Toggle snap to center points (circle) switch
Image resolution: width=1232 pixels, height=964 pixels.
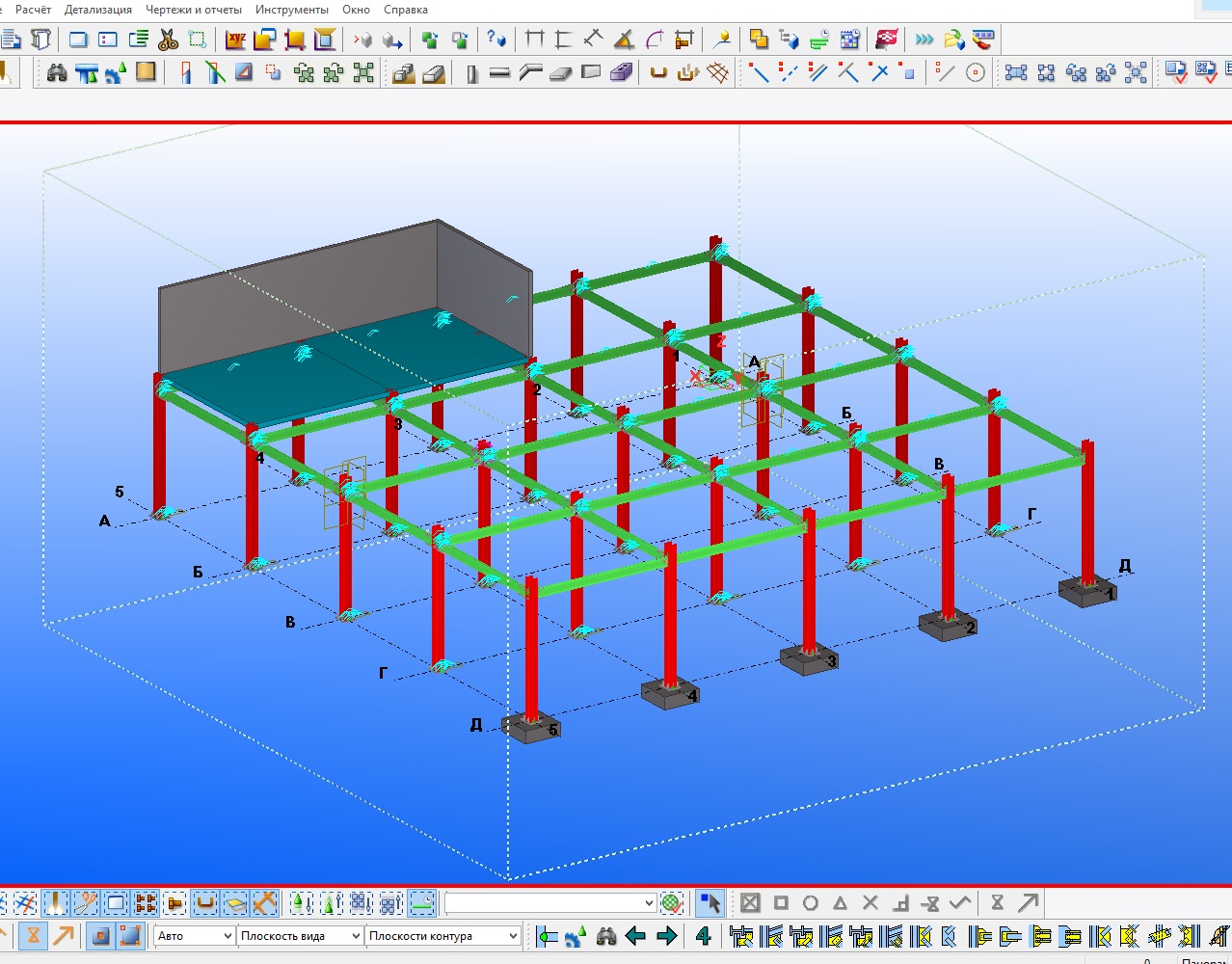pos(811,903)
